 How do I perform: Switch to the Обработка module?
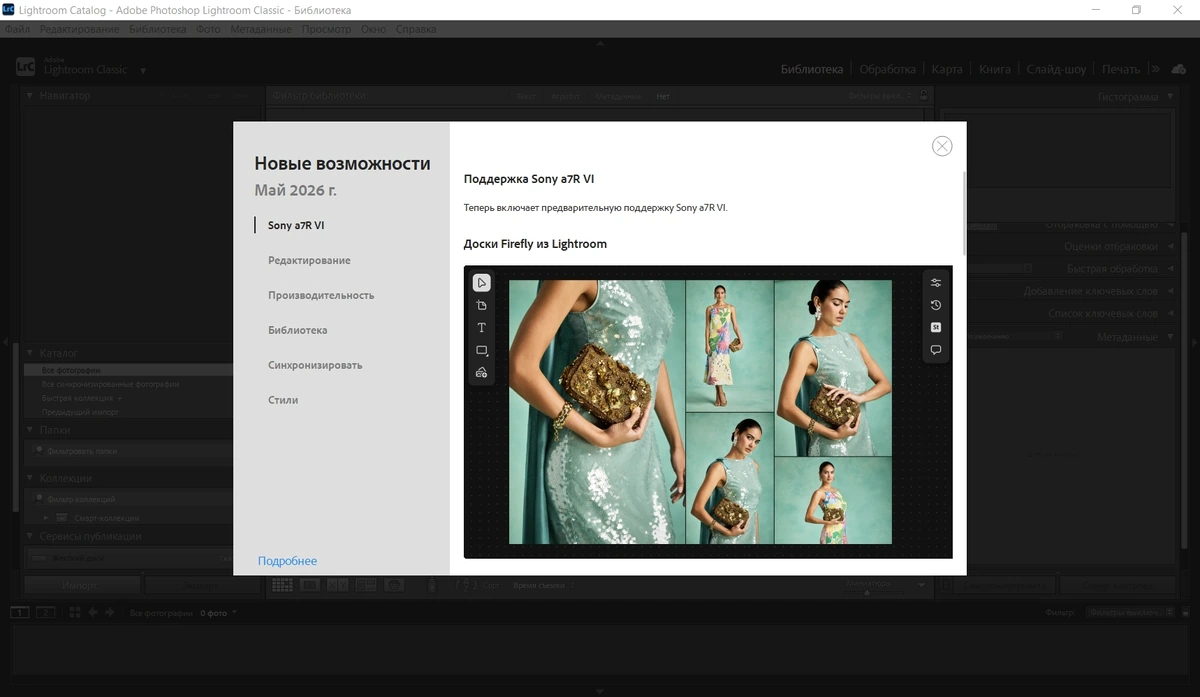point(887,69)
